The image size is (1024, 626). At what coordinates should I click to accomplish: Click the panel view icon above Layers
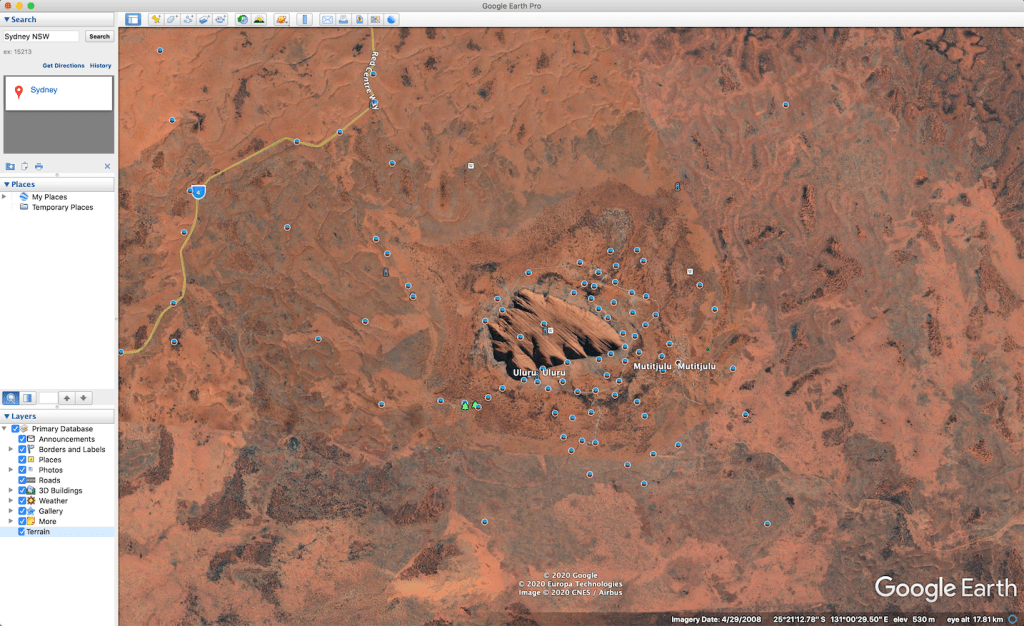(27, 398)
